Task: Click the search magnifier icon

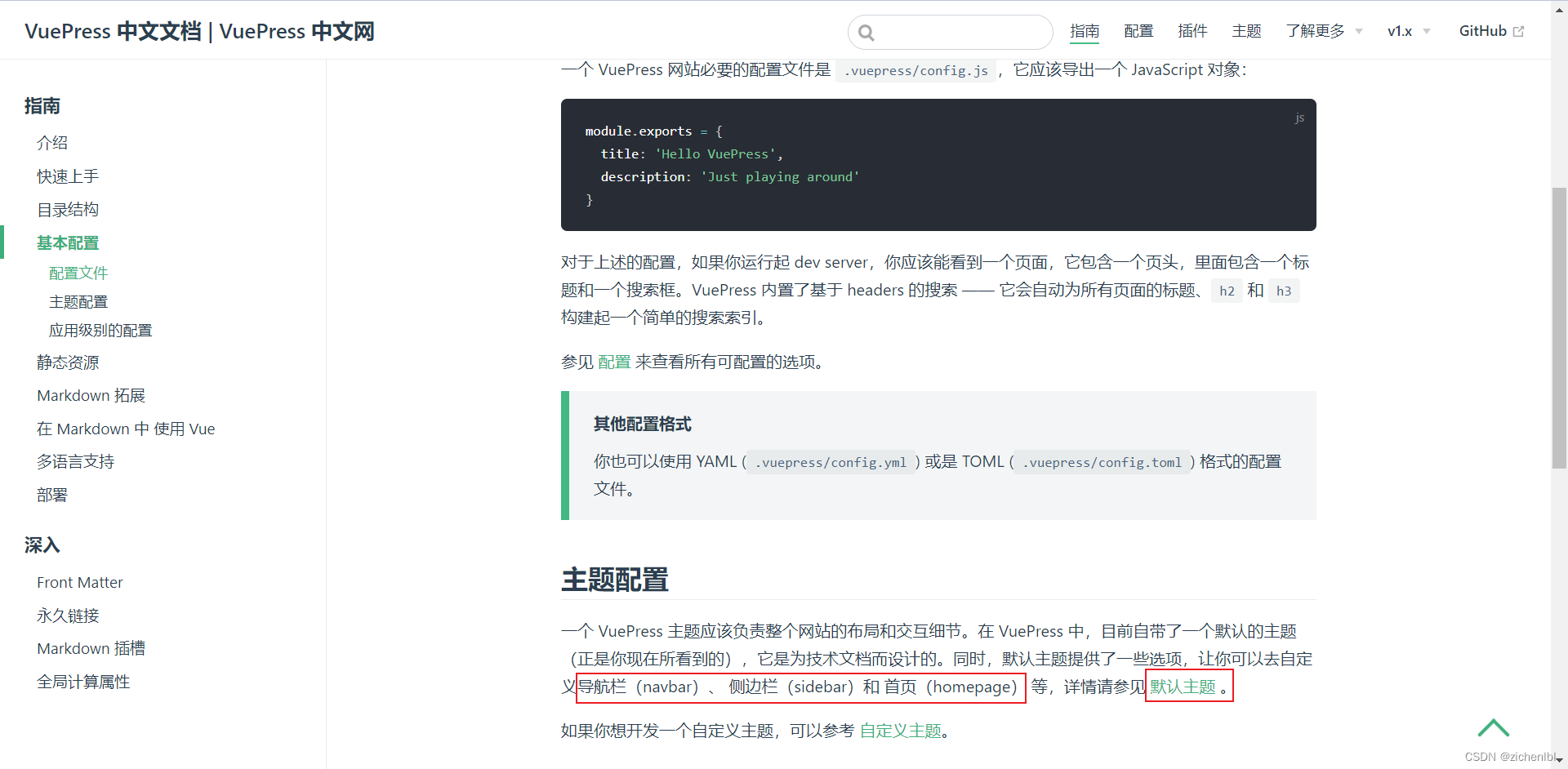Action: pyautogui.click(x=866, y=33)
